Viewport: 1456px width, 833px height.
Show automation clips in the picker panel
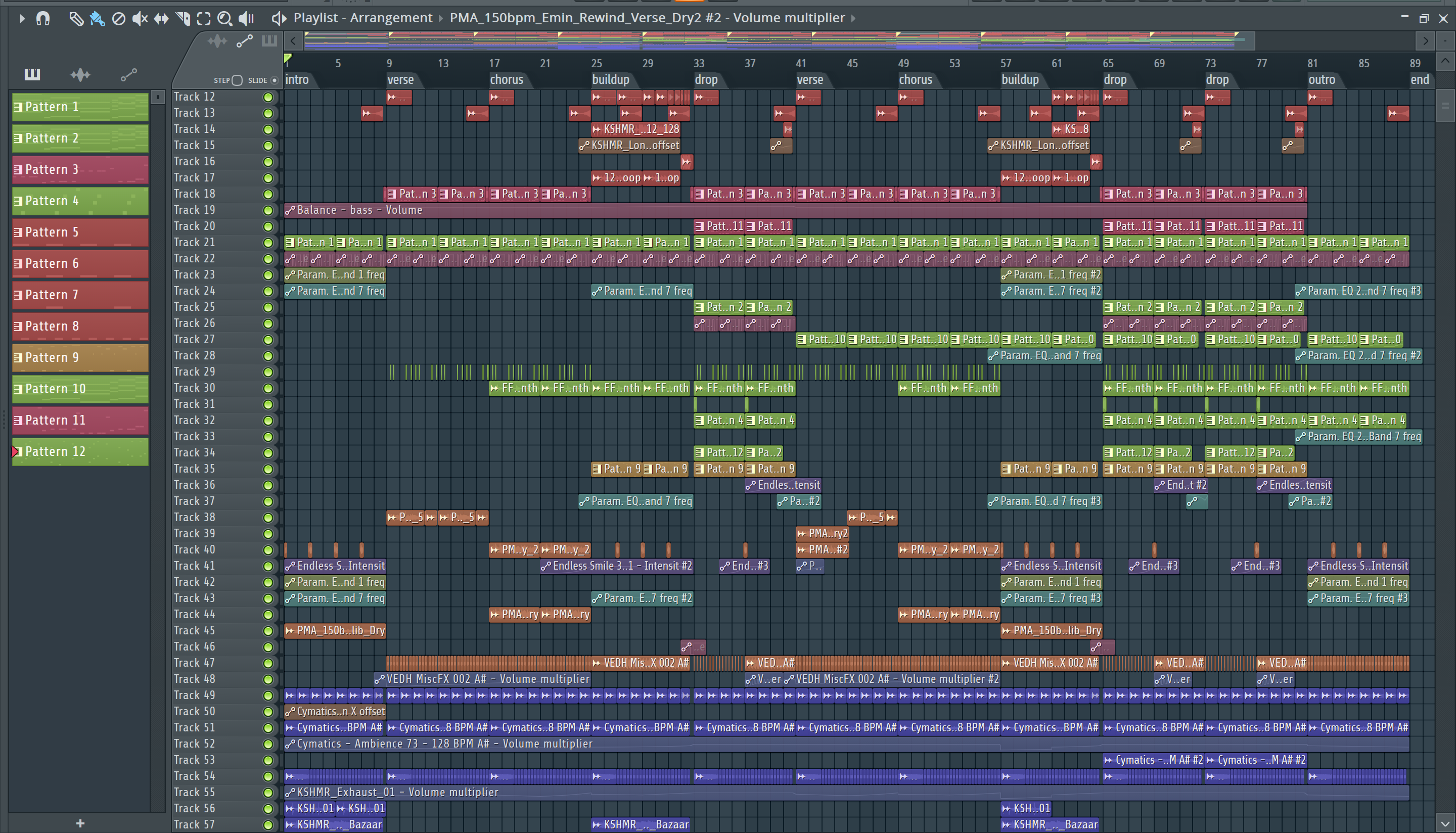click(129, 74)
